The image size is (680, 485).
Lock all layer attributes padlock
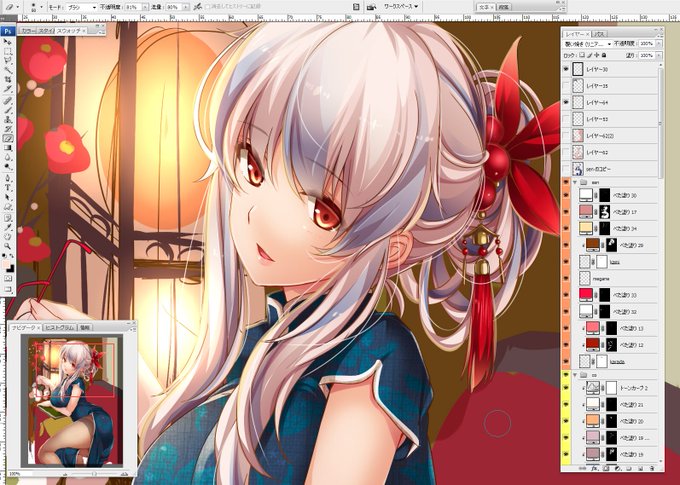604,56
